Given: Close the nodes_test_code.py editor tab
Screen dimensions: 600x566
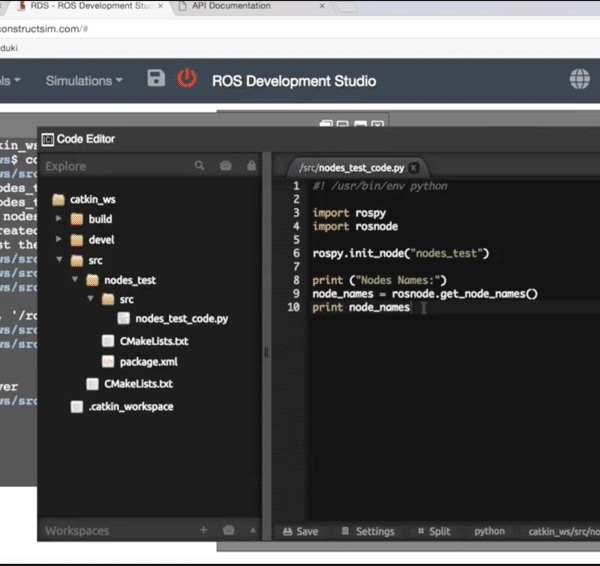Looking at the screenshot, I should 414,168.
